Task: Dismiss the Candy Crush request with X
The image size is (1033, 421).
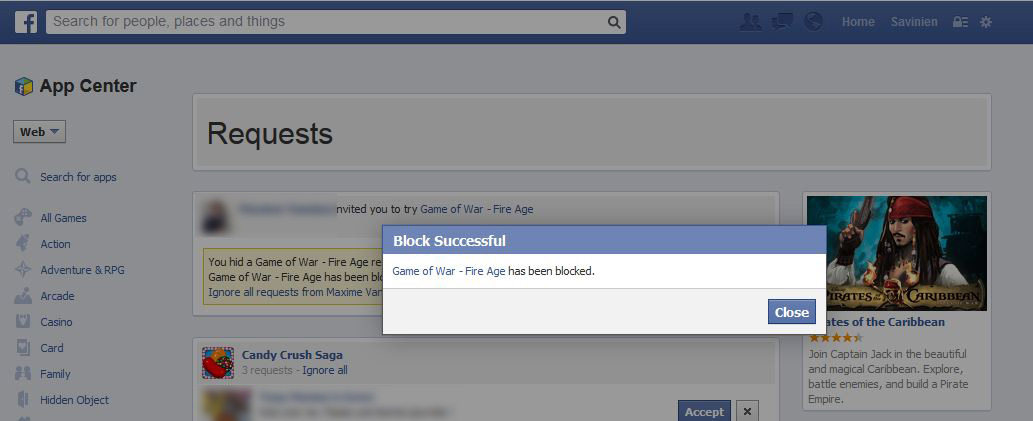Action: (x=747, y=411)
